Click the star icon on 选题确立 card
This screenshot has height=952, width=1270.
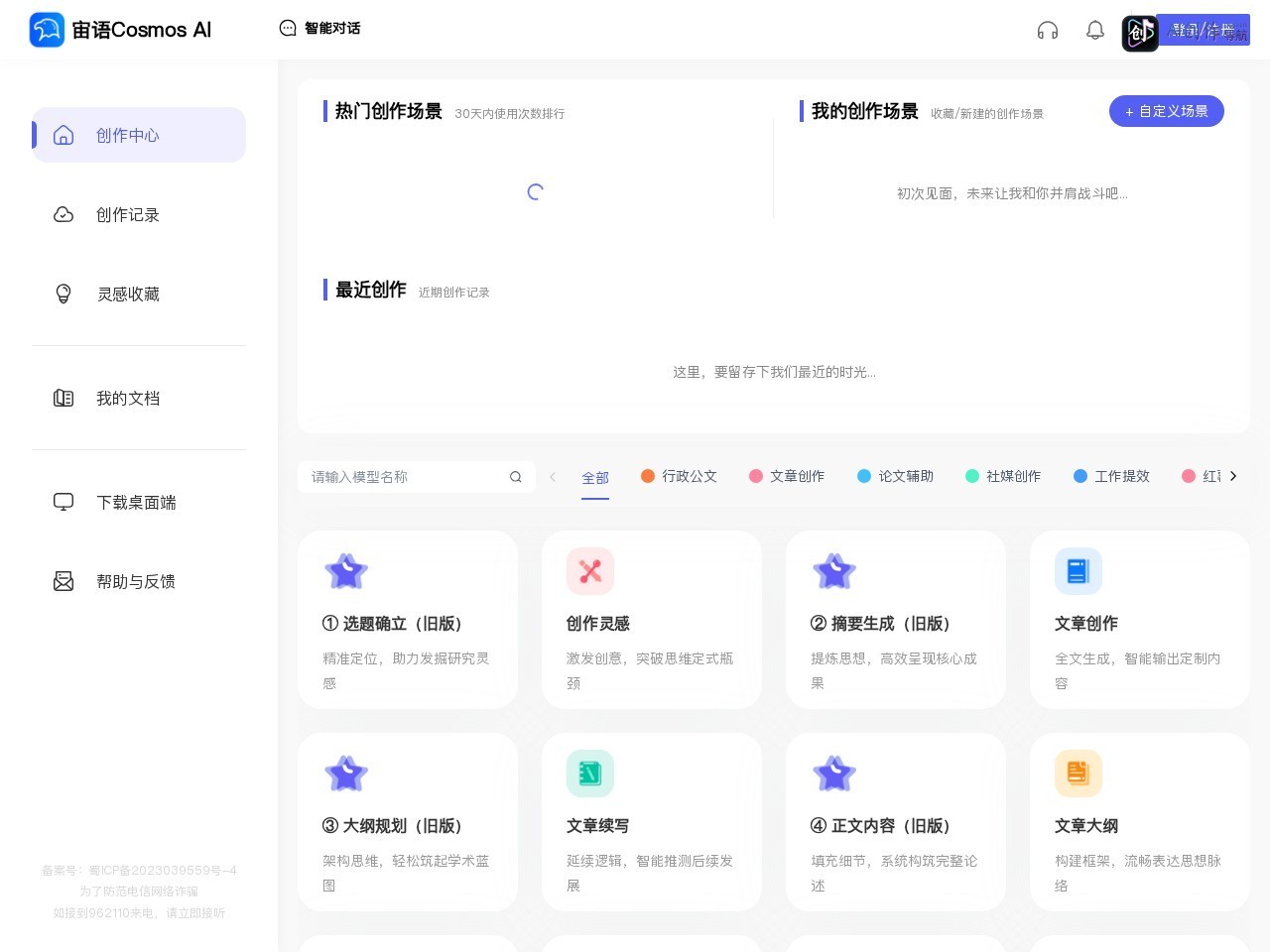pyautogui.click(x=346, y=571)
